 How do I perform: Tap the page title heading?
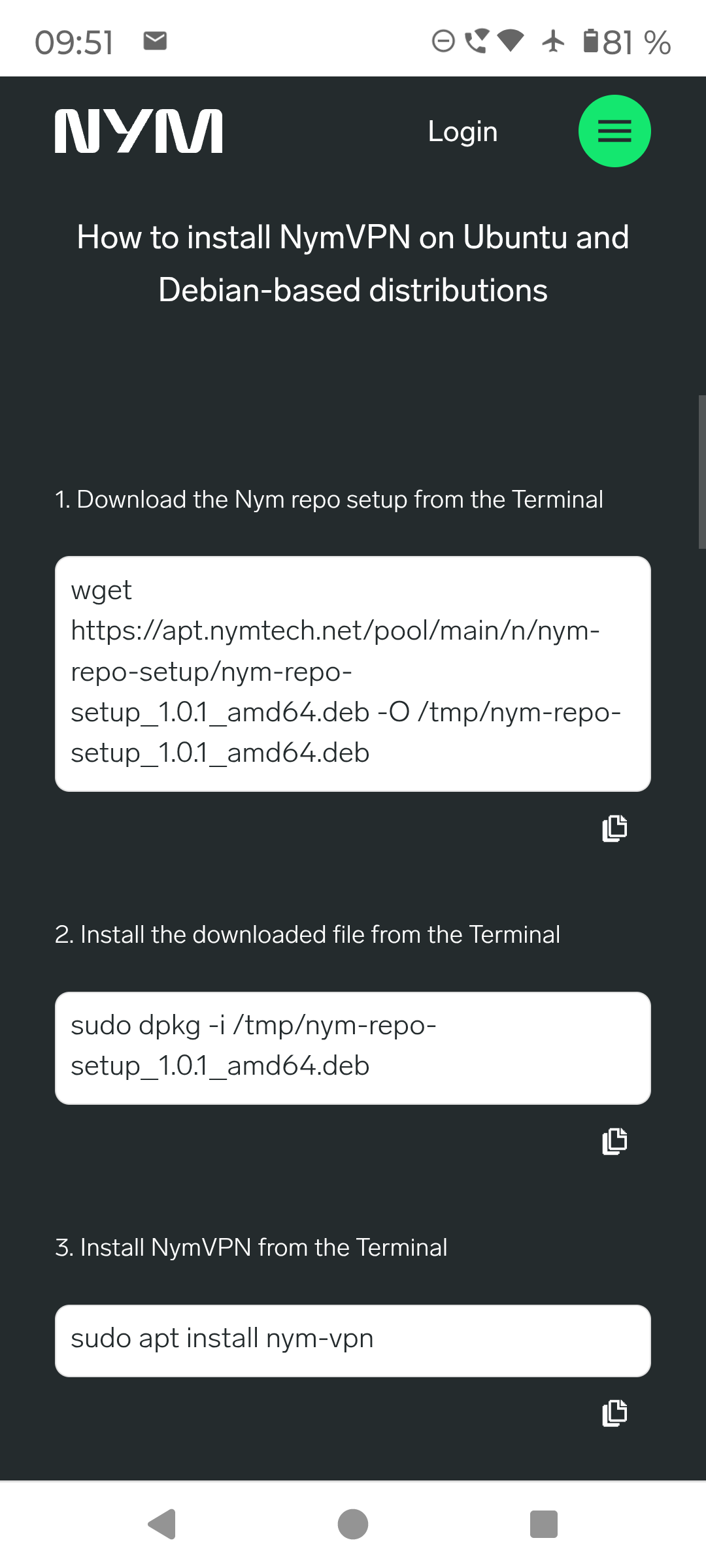[353, 263]
